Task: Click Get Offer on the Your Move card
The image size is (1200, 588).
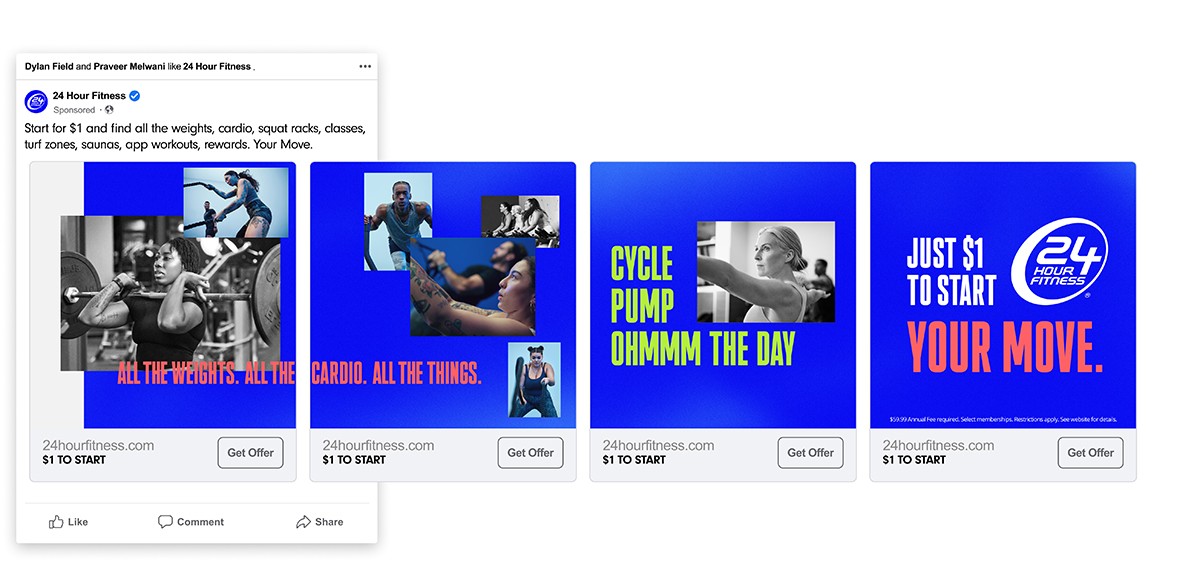Action: coord(1091,453)
